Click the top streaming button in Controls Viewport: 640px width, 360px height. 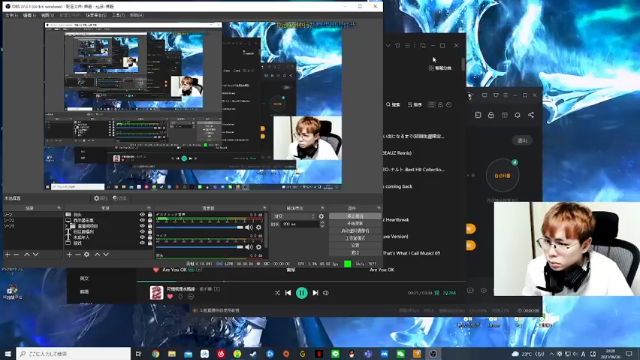click(355, 216)
